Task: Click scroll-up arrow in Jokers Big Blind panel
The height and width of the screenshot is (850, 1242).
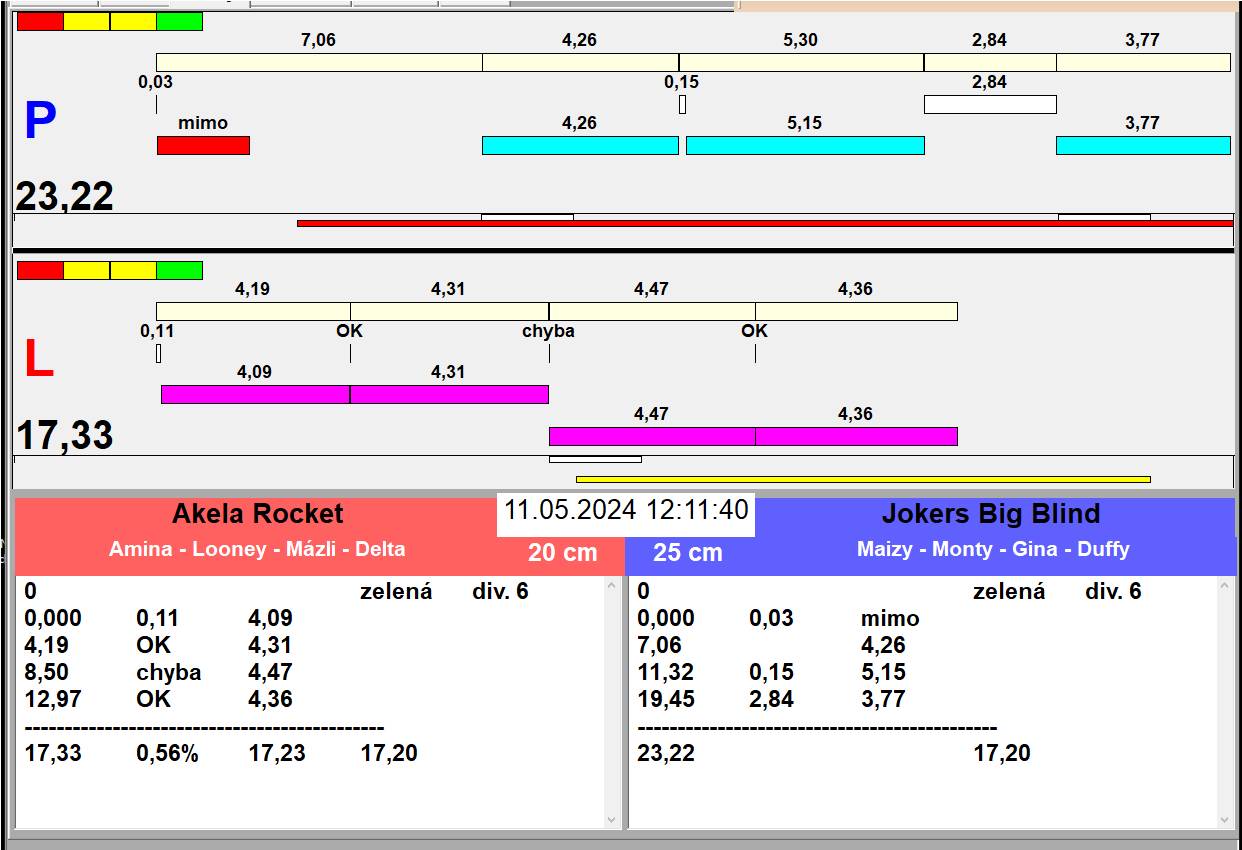Action: [x=1225, y=586]
